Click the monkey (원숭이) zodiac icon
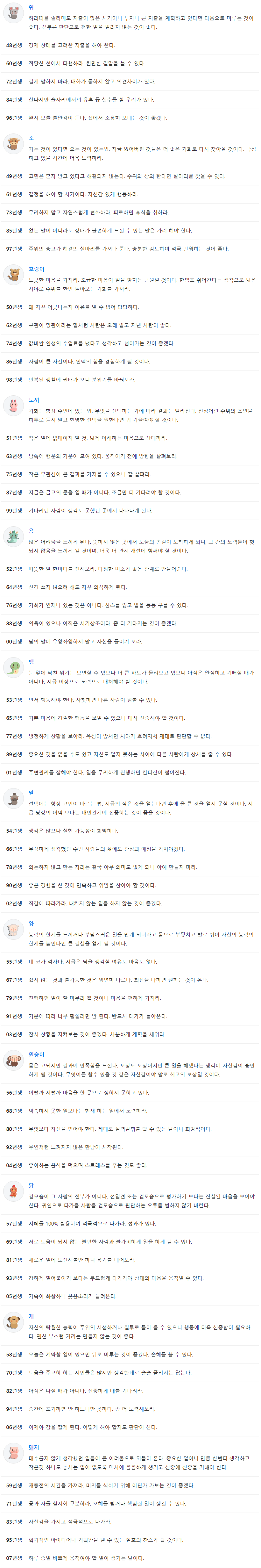Screen dimensions: 261x1568 click(13, 1060)
